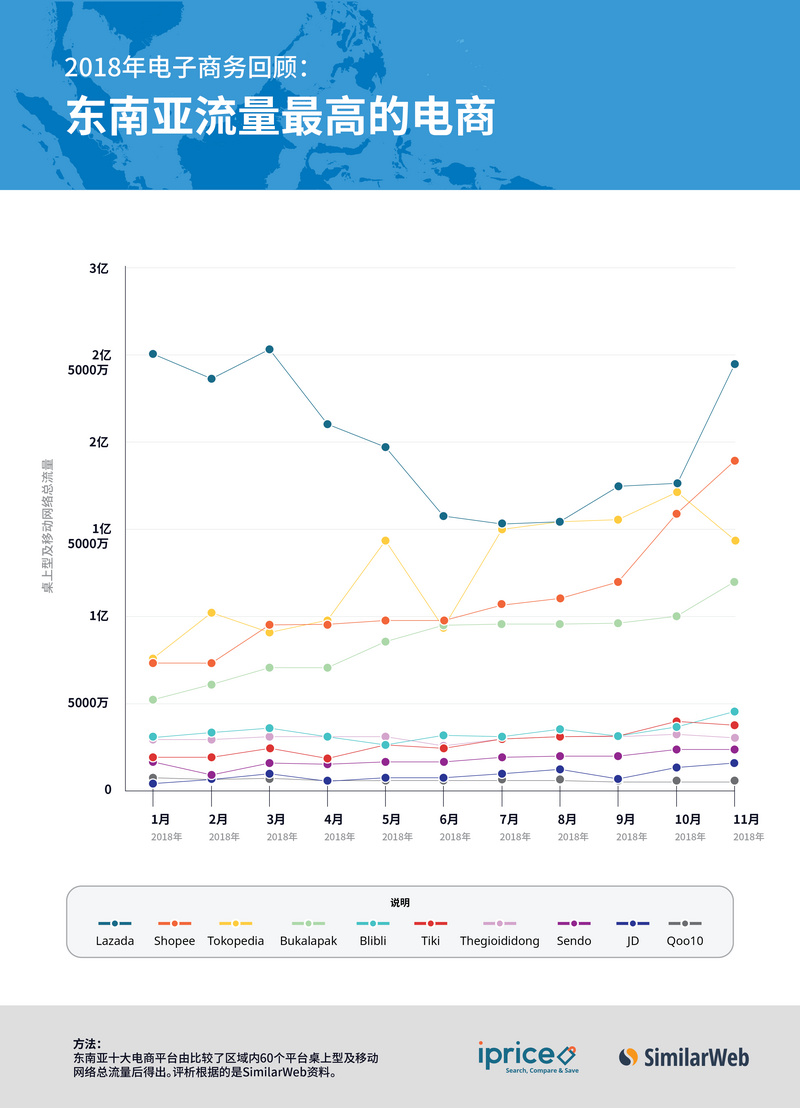Viewport: 800px width, 1108px height.
Task: Click Blibli's November data point
Action: [x=734, y=712]
